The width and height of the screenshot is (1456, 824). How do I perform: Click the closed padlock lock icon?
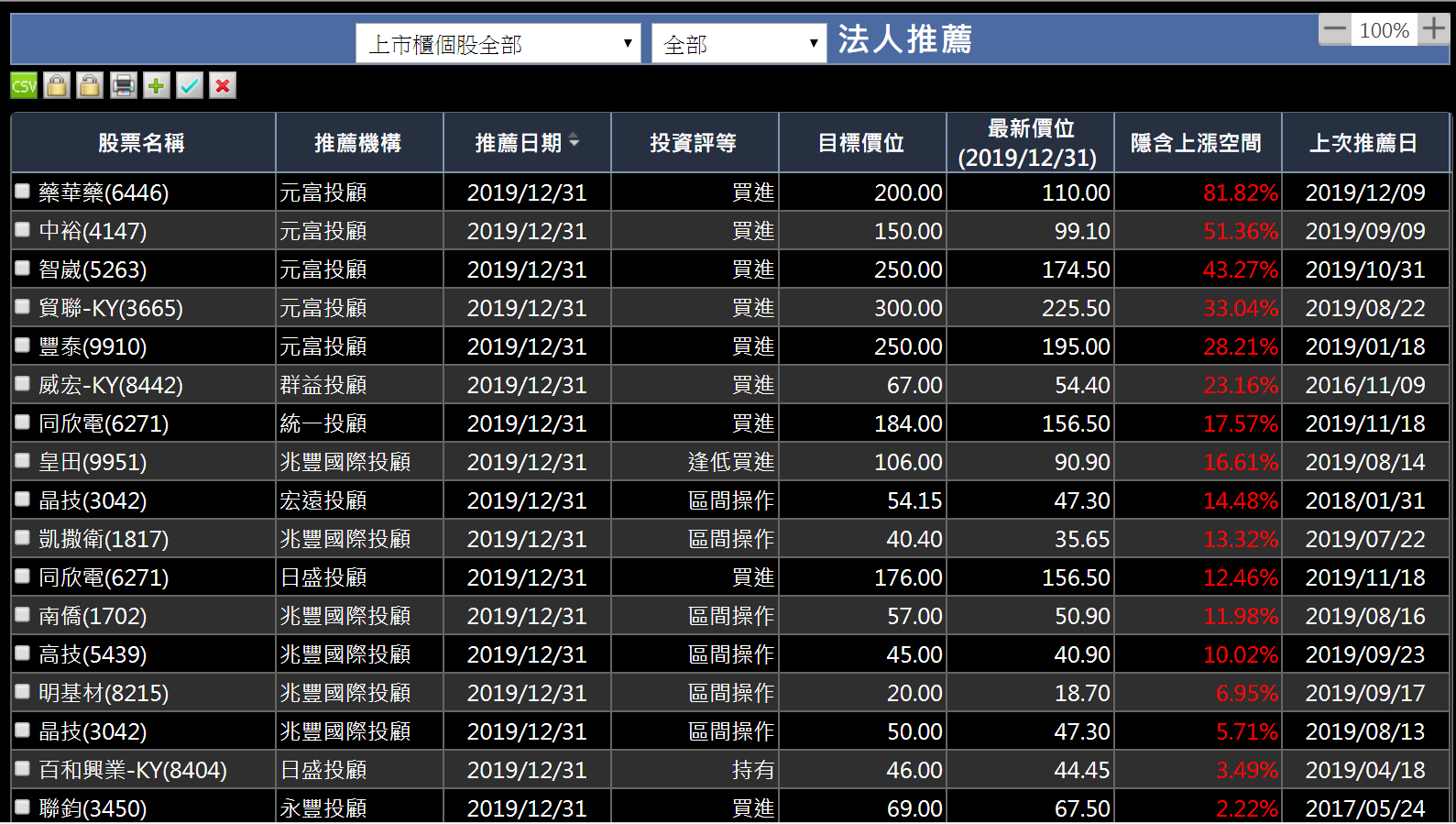click(57, 86)
